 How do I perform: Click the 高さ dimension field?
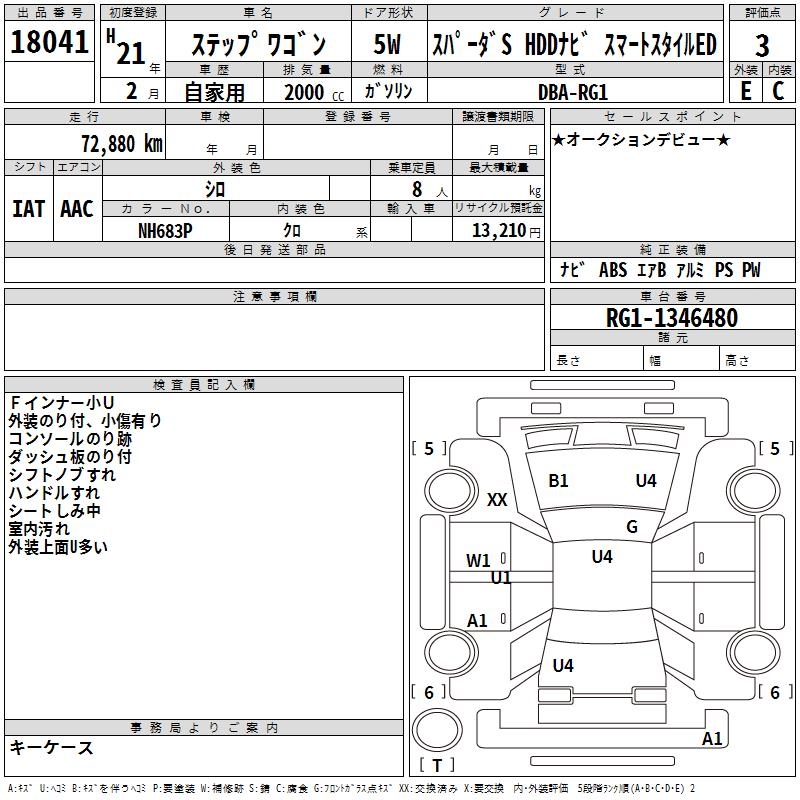757,358
